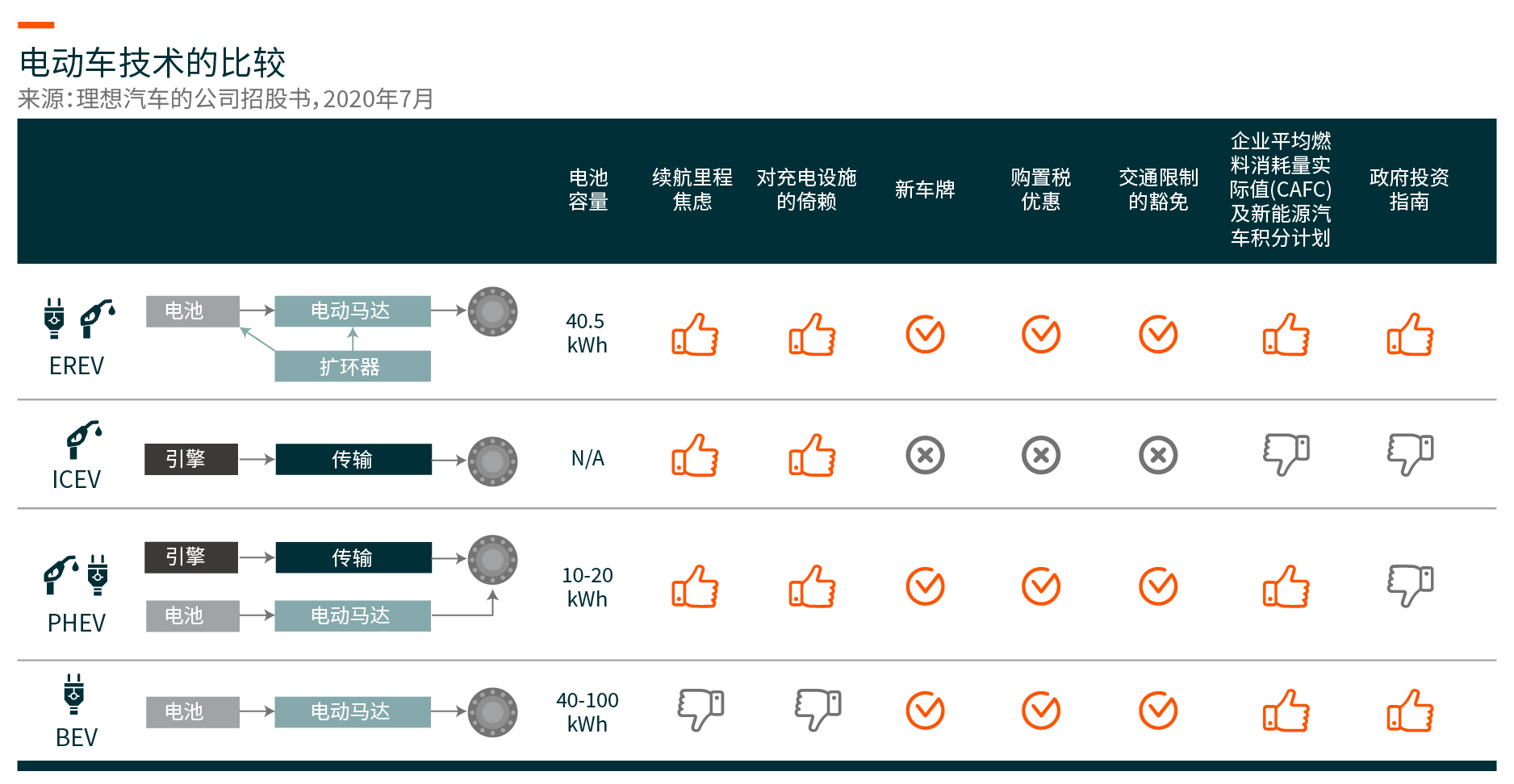This screenshot has height=784, width=1514.
Task: Click the 40.5 kWh battery capacity value
Action: [587, 333]
